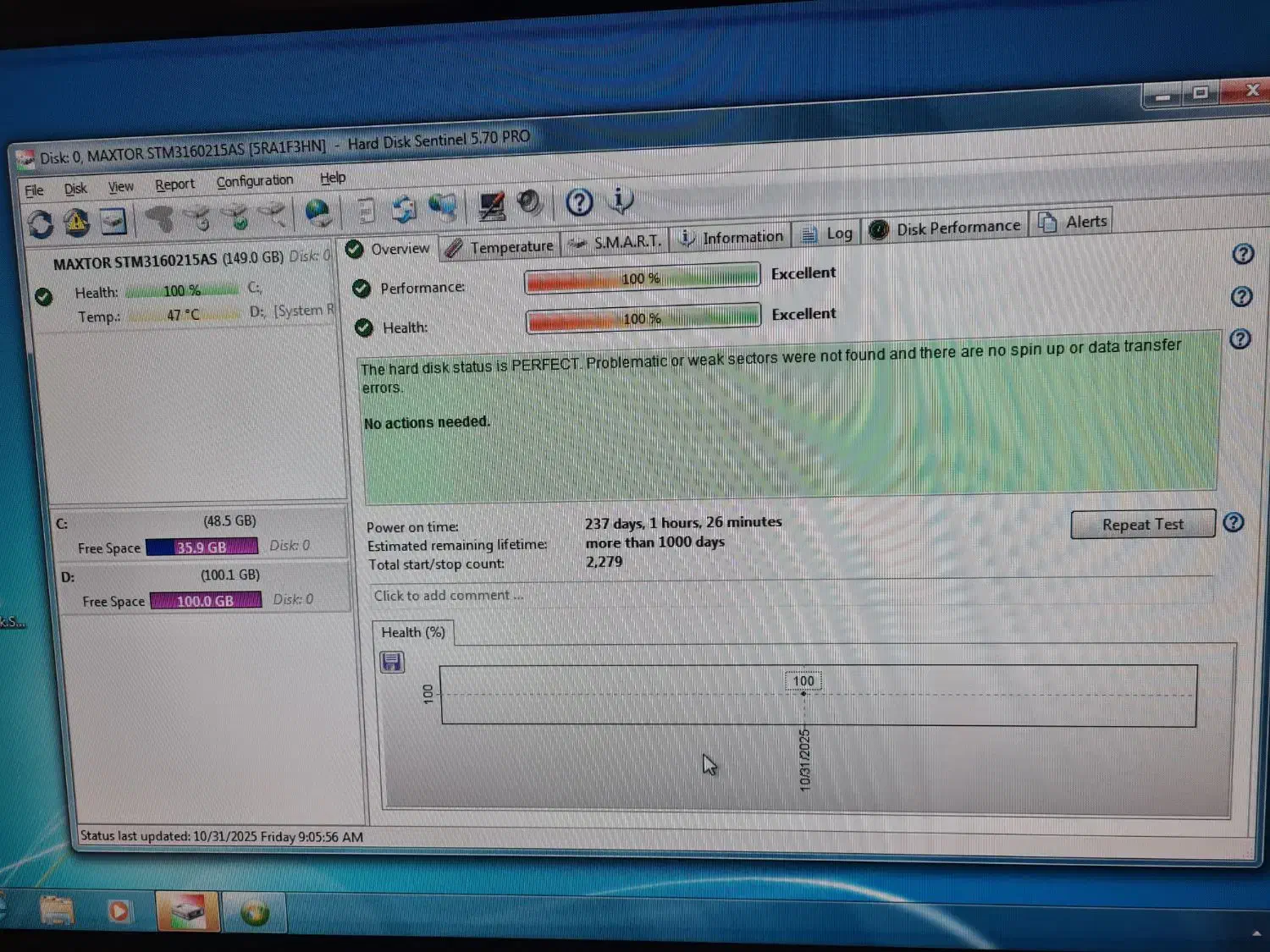Screen dimensions: 1270x952
Task: Click the 'No actions needed.' text
Action: 427,422
